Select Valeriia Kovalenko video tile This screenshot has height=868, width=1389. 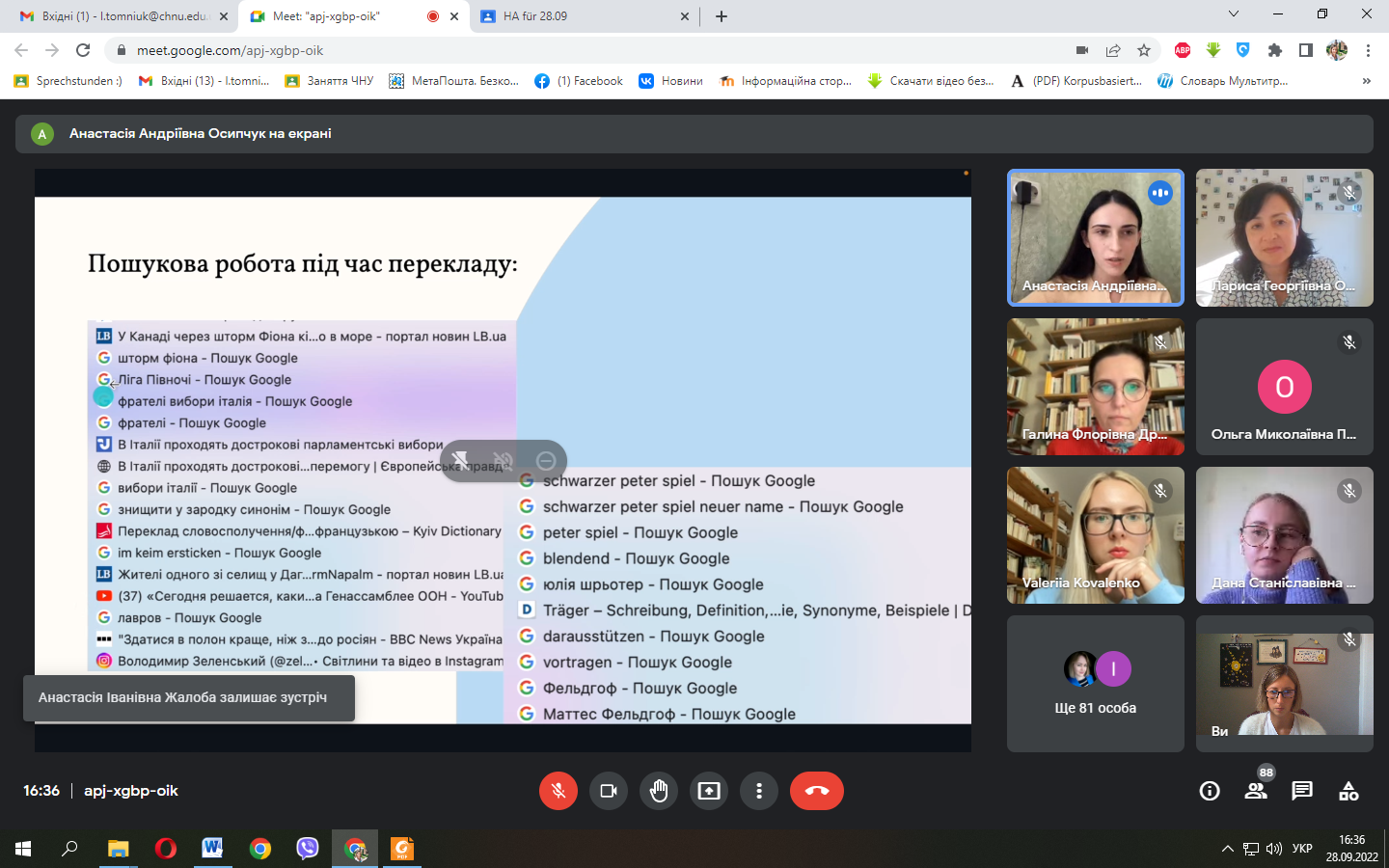[1095, 535]
